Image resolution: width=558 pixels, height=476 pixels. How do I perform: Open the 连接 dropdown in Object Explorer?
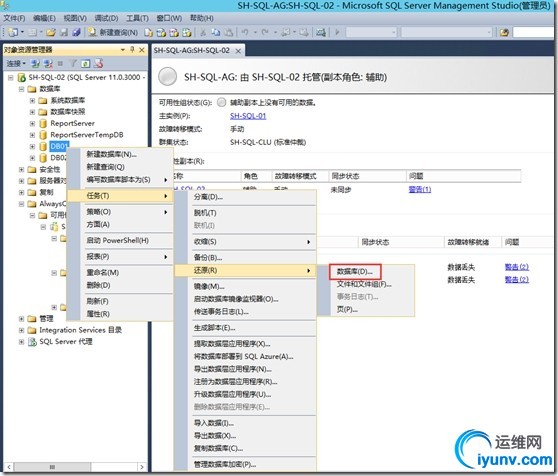(x=16, y=64)
